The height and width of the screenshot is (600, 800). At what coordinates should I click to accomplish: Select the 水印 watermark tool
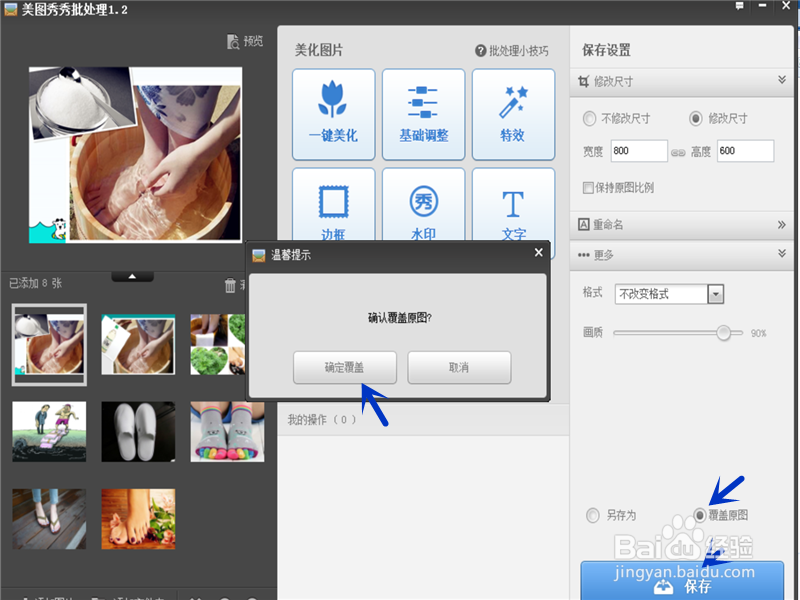point(423,207)
